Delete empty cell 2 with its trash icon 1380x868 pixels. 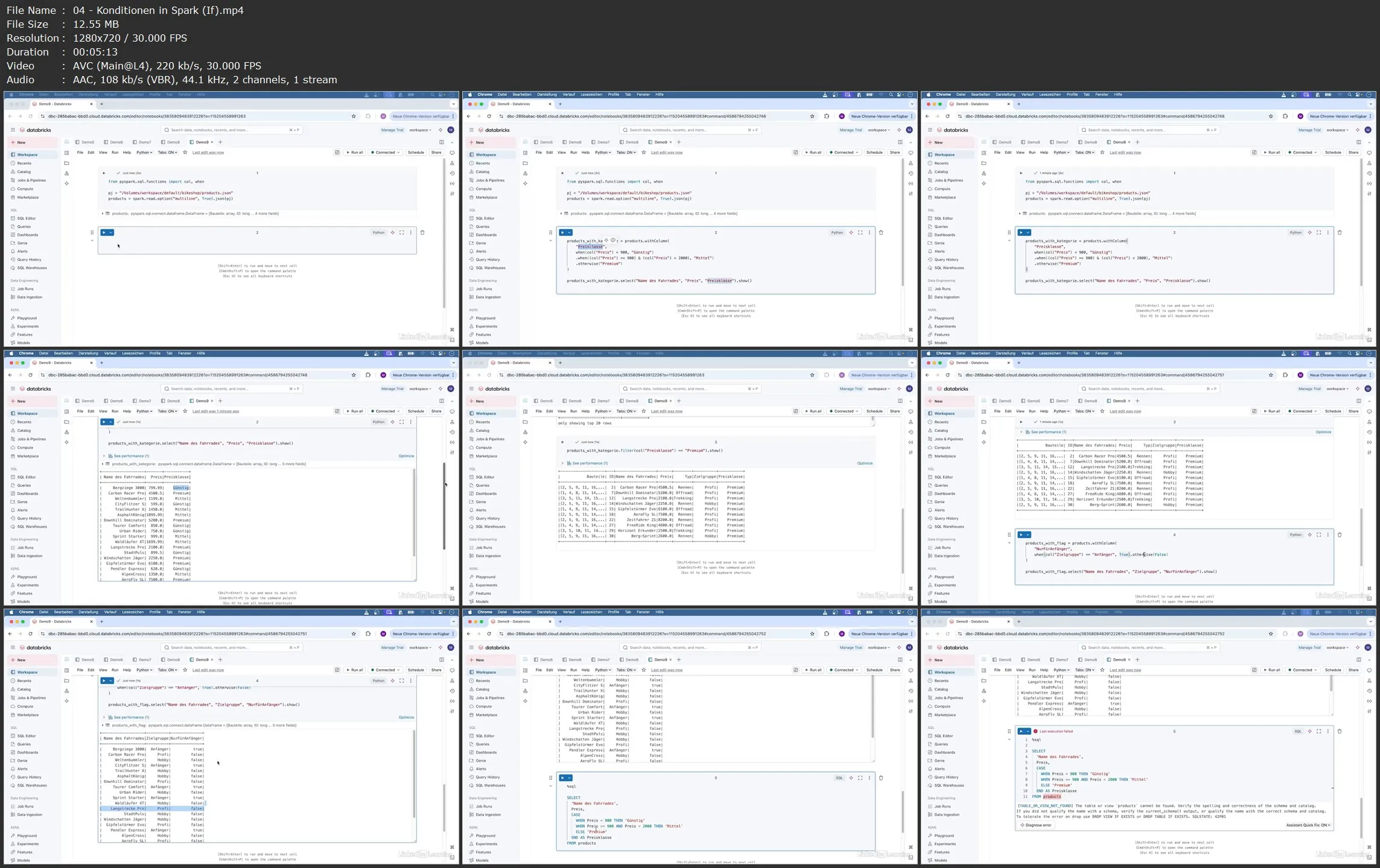(x=422, y=232)
